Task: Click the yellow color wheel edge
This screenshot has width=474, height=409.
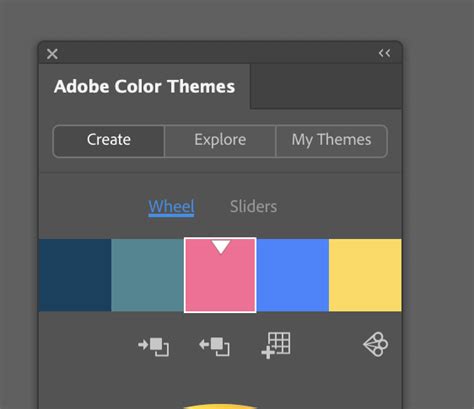Action: point(220,406)
